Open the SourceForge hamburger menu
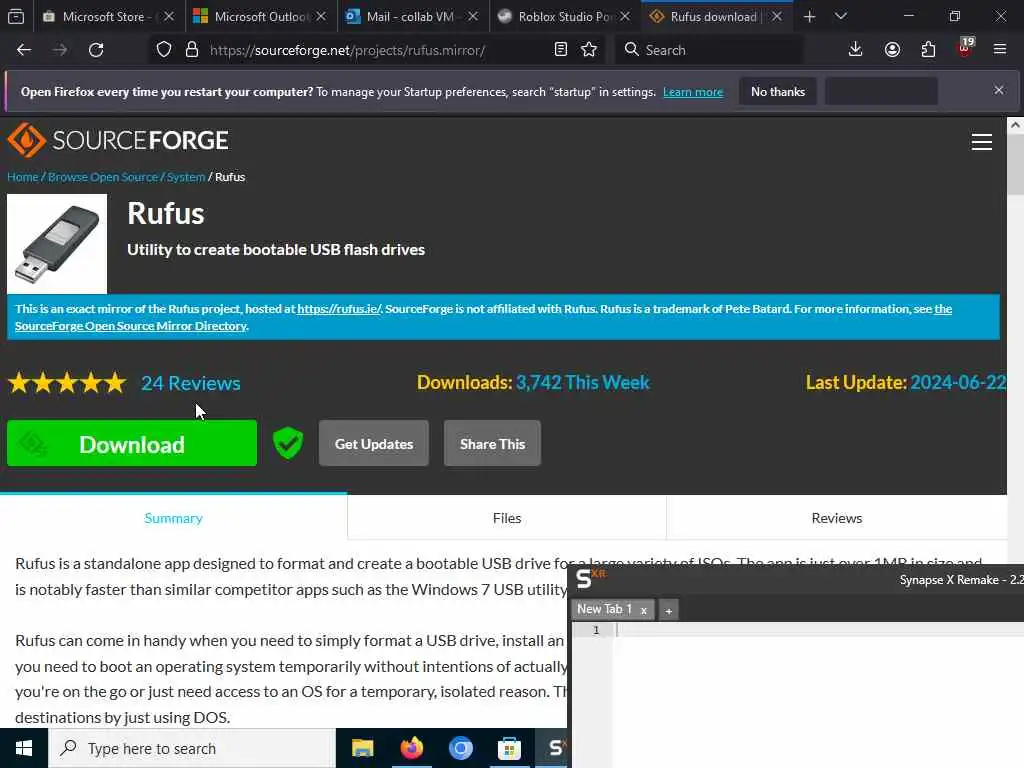This screenshot has width=1024, height=768. (982, 142)
